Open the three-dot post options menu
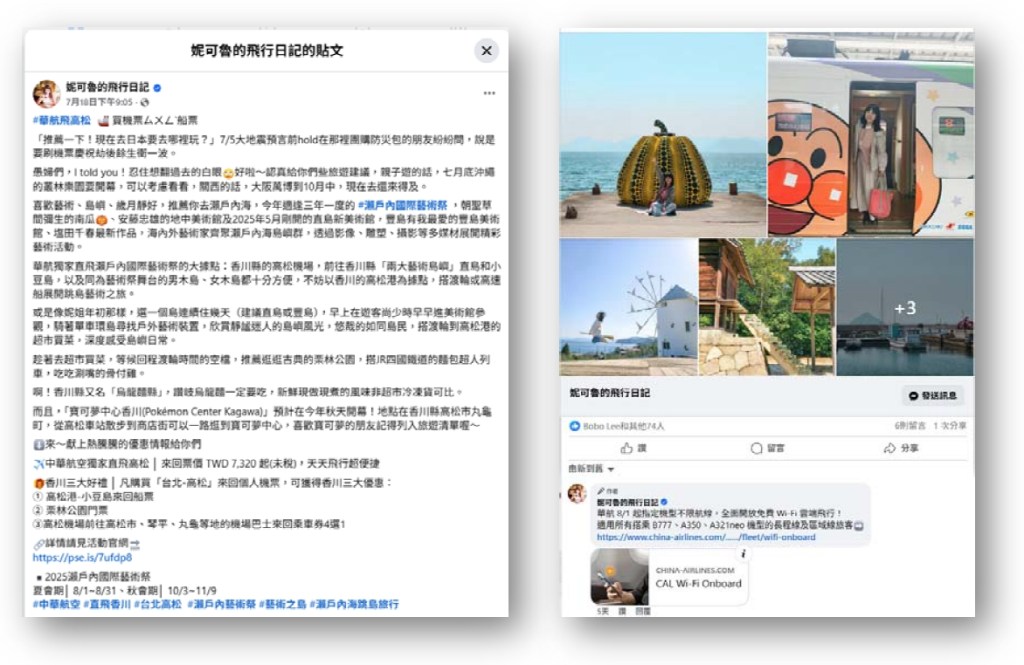 (489, 93)
